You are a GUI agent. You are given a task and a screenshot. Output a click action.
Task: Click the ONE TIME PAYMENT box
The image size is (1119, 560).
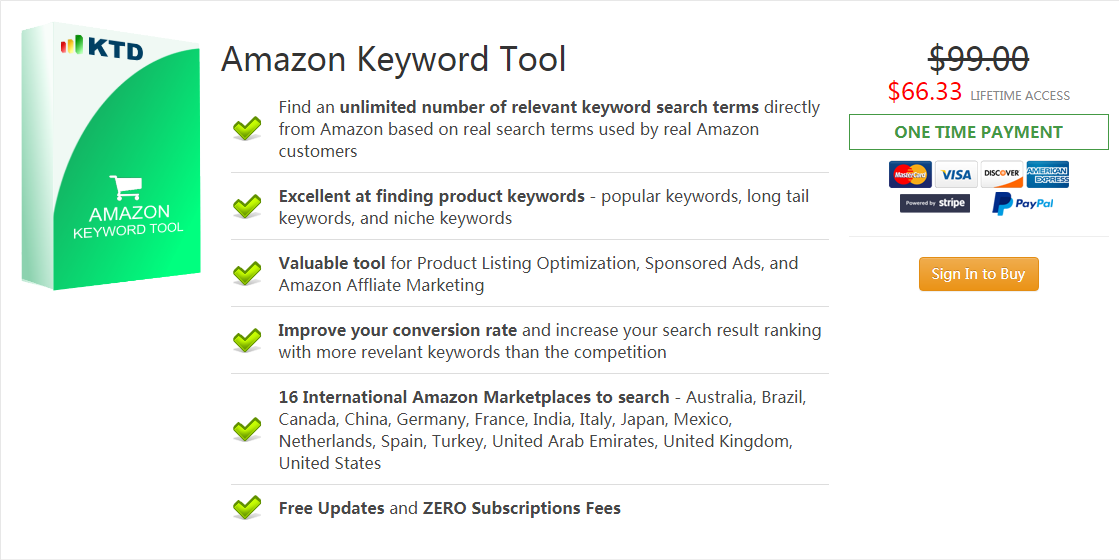pos(978,132)
